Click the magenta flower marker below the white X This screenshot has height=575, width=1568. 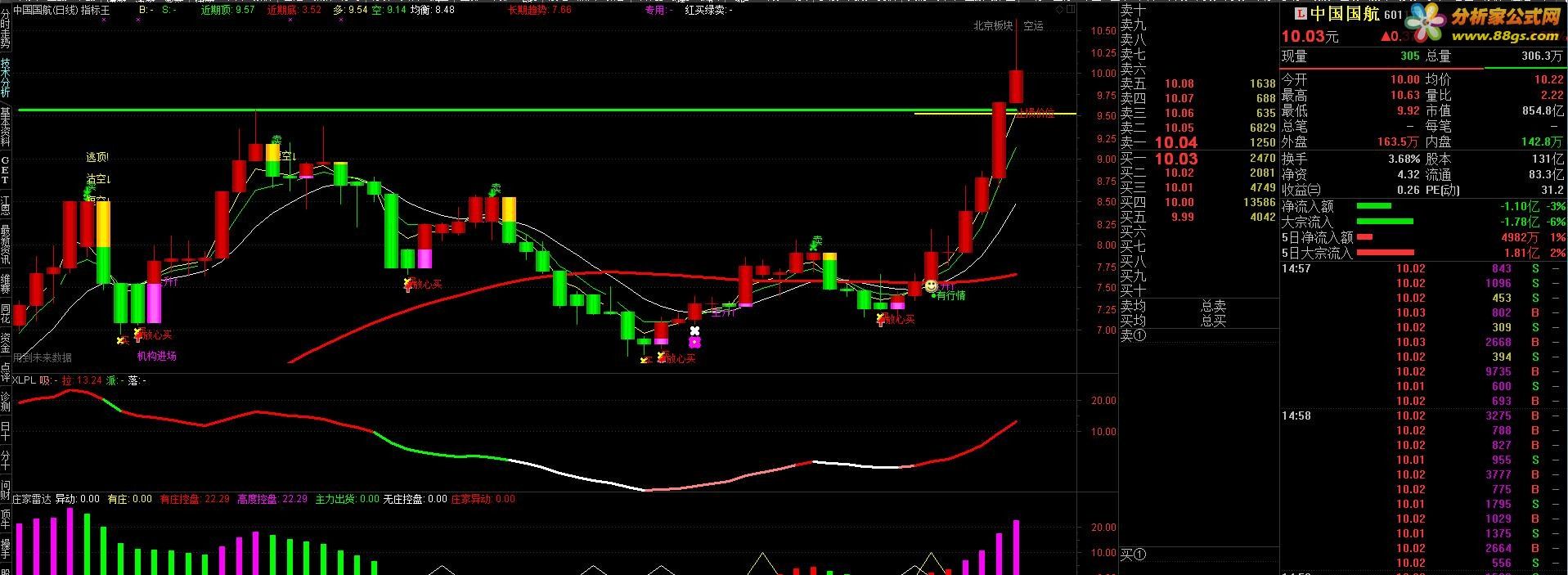[694, 342]
